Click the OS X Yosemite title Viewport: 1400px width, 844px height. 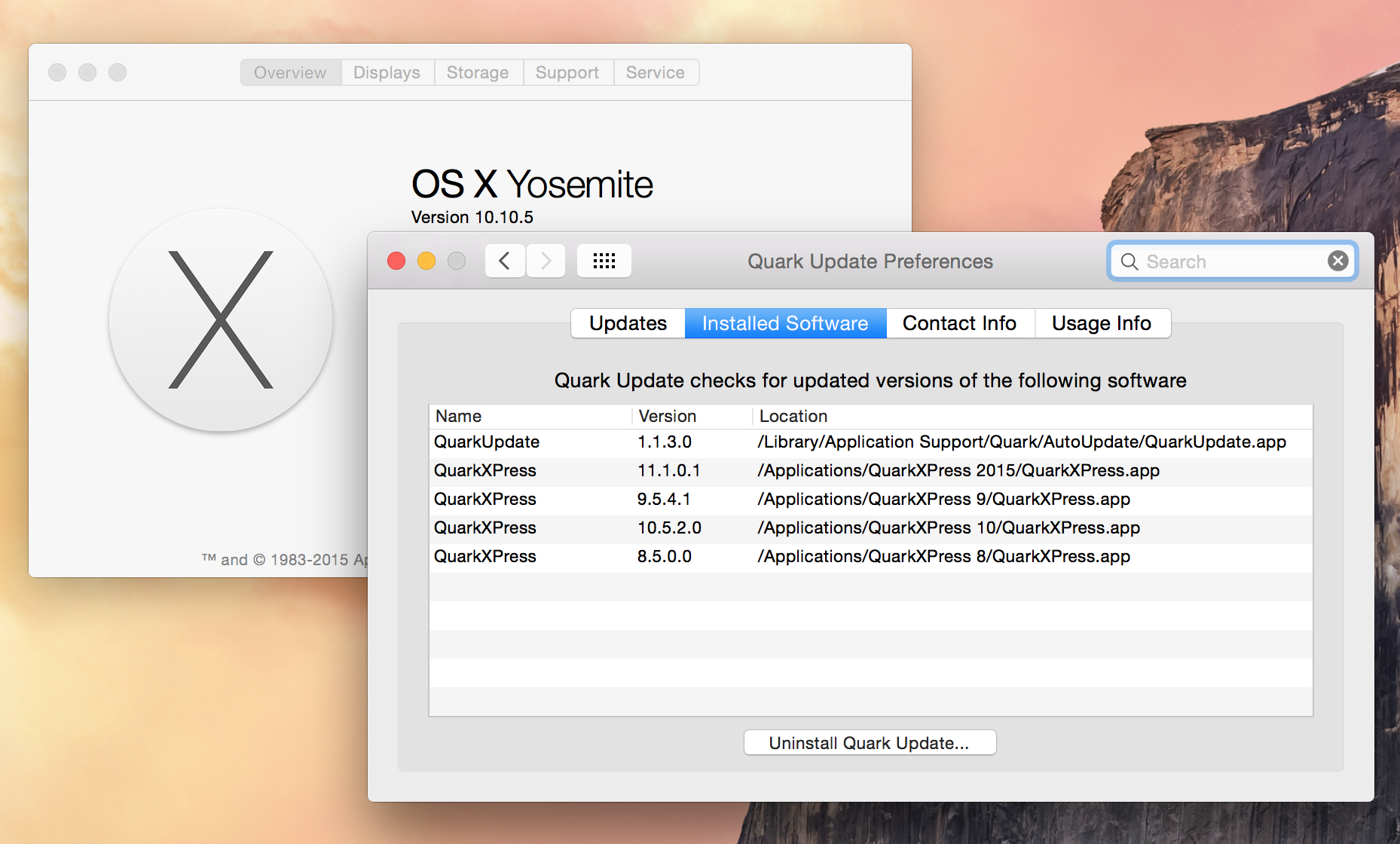coord(532,184)
